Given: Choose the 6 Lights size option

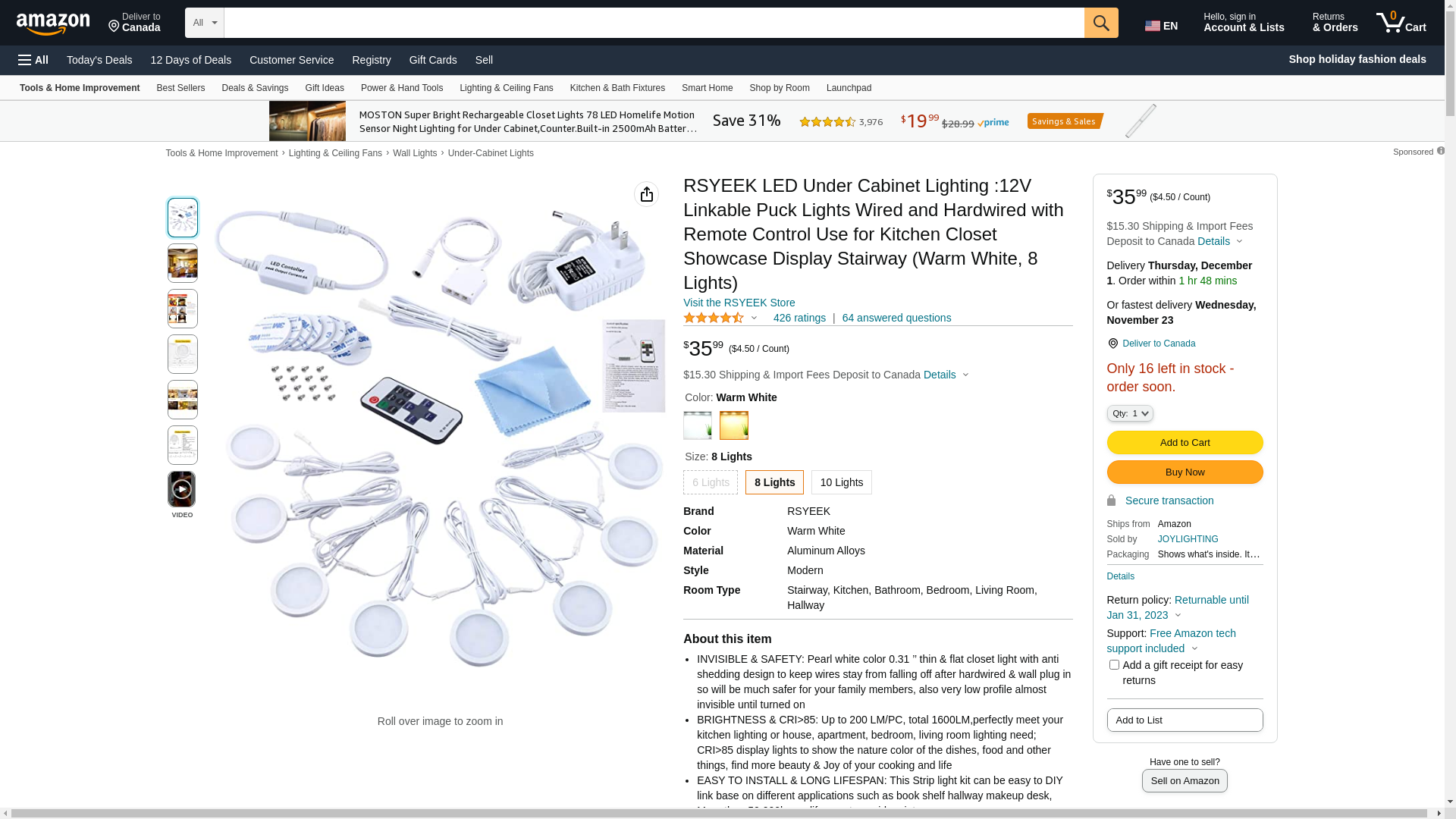Looking at the screenshot, I should (x=710, y=482).
